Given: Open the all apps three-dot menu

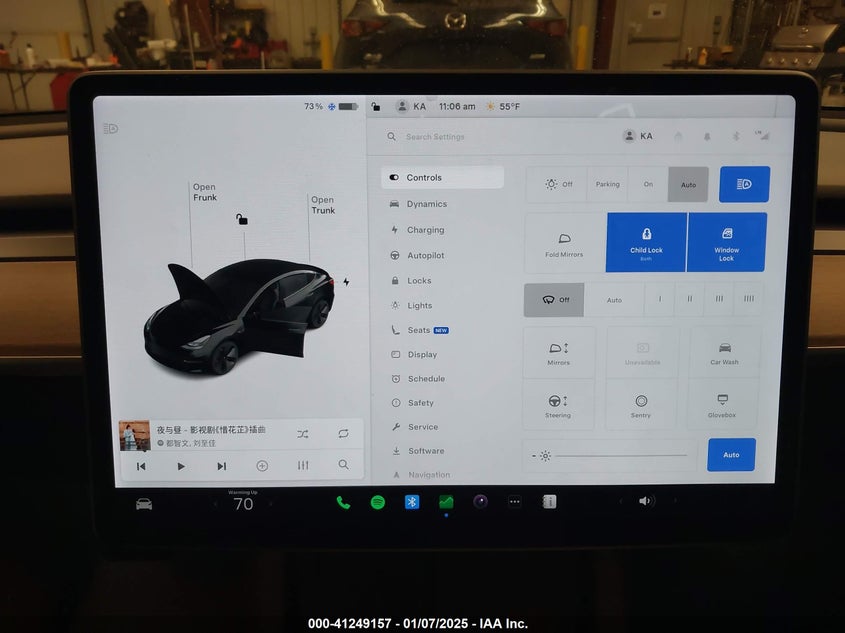Looking at the screenshot, I should (514, 502).
